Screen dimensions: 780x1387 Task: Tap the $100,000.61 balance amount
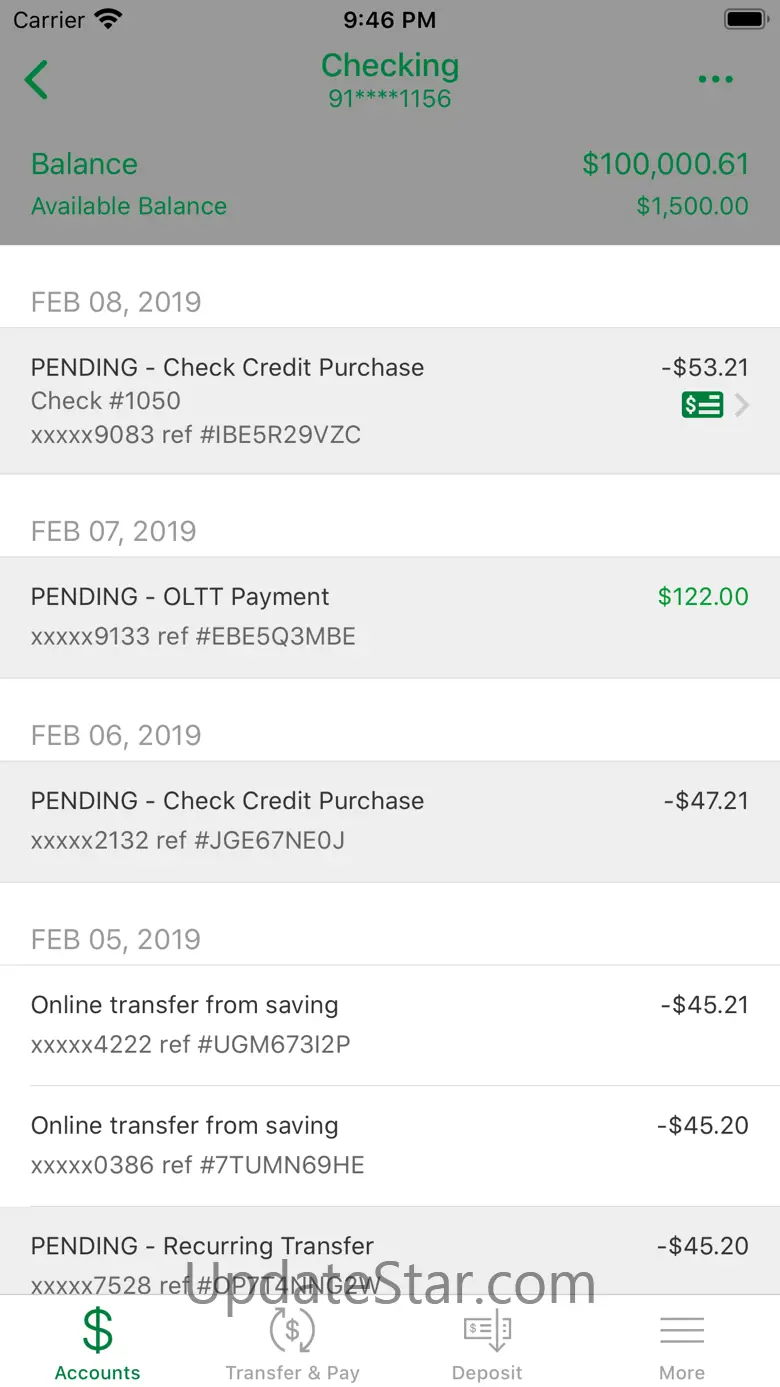(665, 164)
